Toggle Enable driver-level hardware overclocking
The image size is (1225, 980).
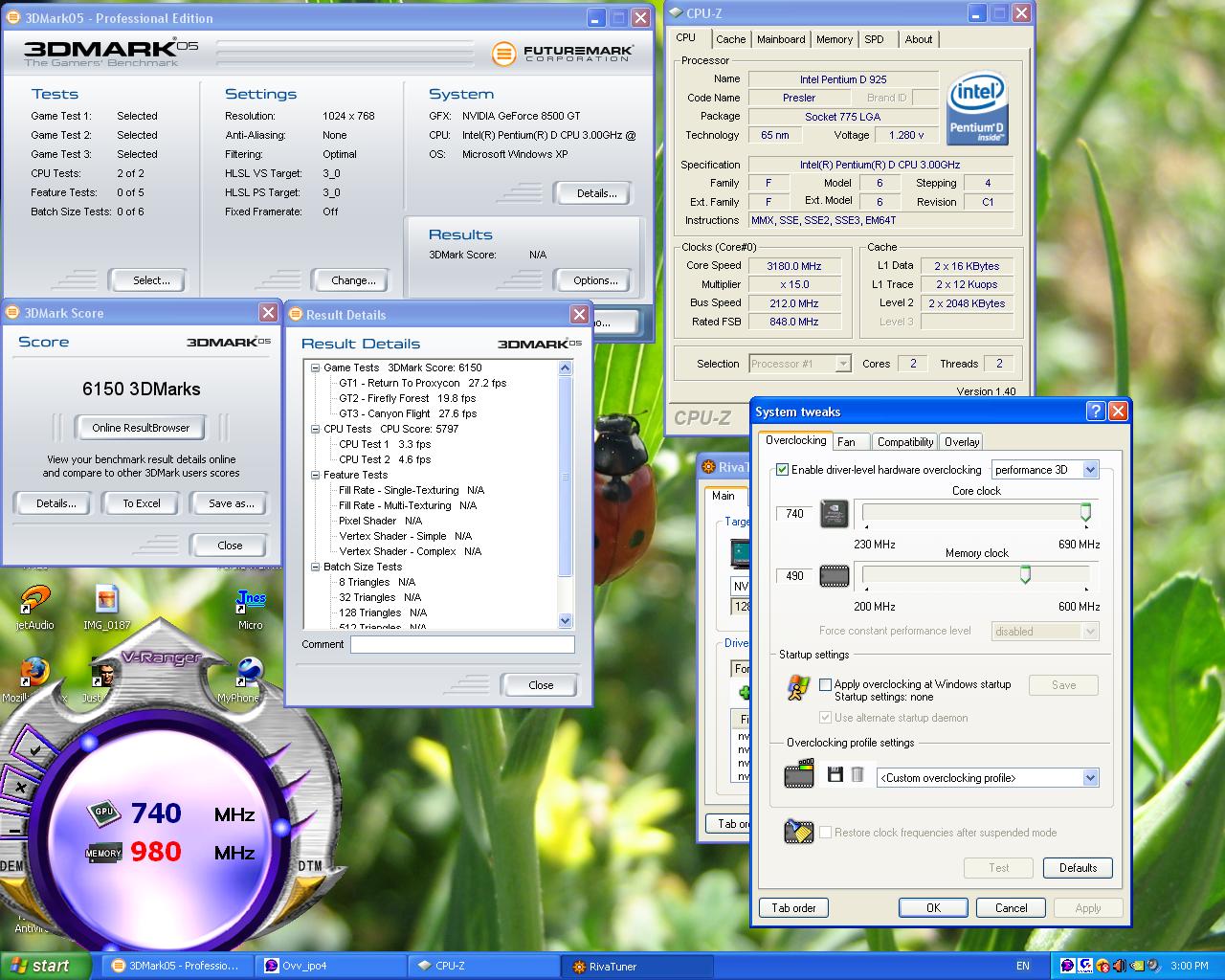tap(782, 470)
